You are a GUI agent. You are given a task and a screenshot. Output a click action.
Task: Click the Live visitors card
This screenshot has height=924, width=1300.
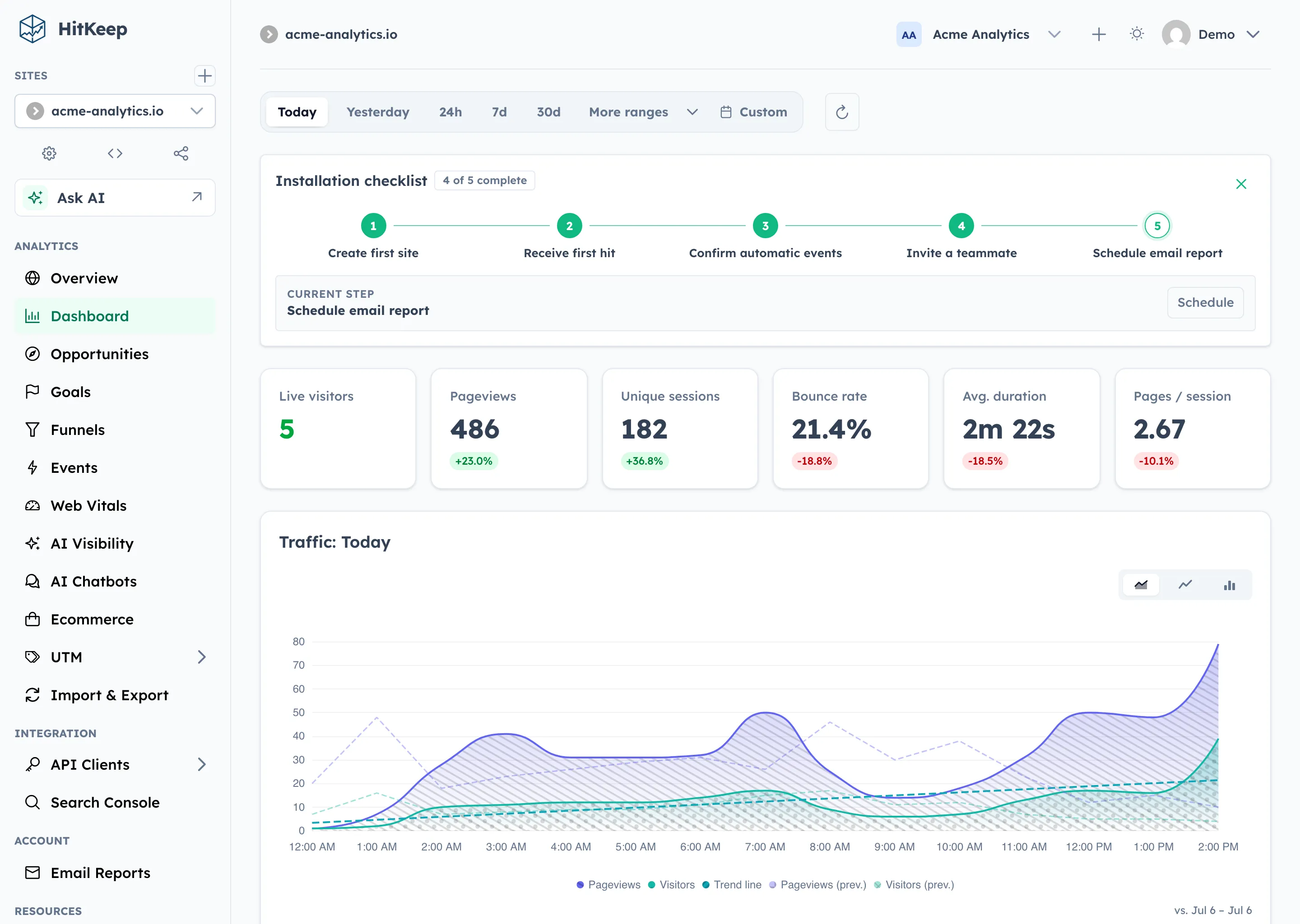click(338, 429)
